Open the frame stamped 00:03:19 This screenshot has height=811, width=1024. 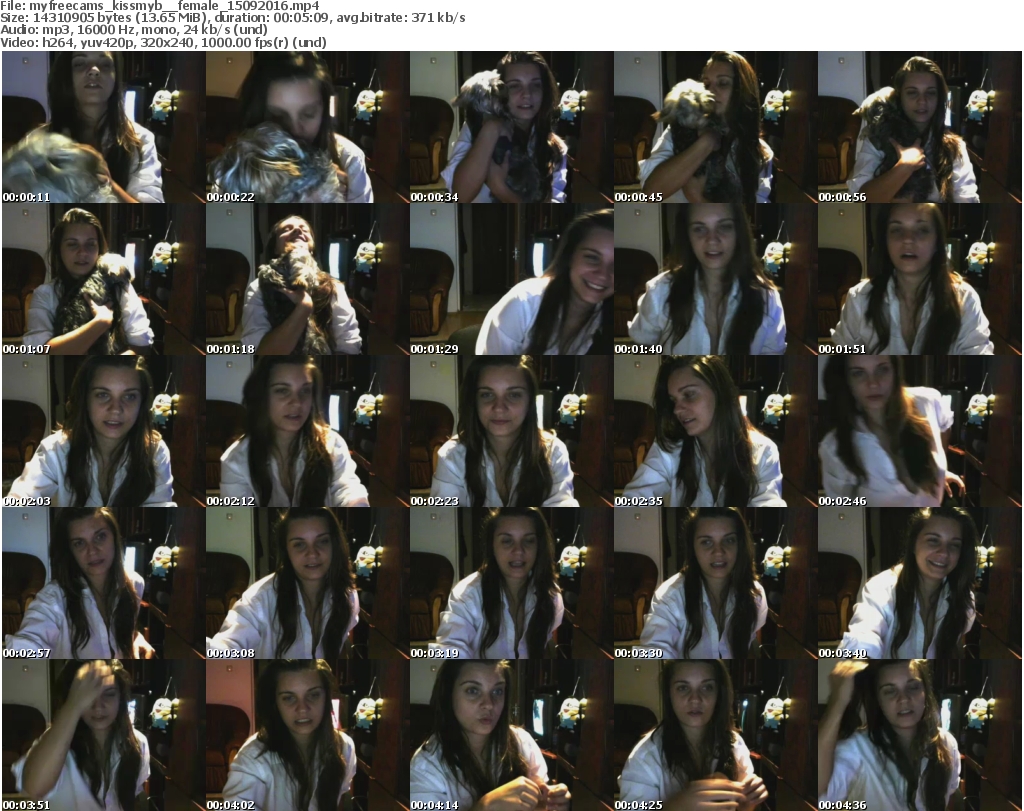click(511, 584)
